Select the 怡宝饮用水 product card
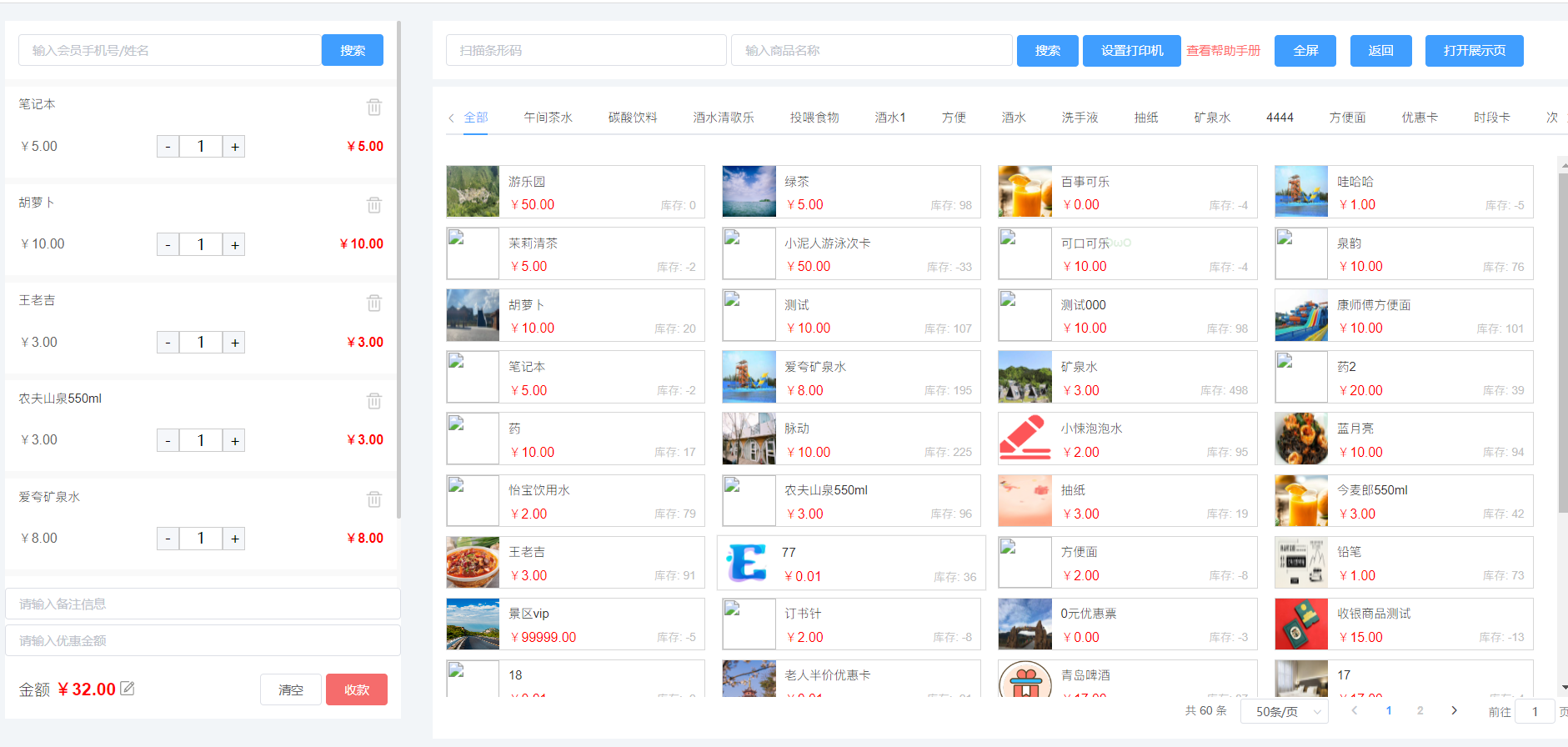 coord(575,500)
